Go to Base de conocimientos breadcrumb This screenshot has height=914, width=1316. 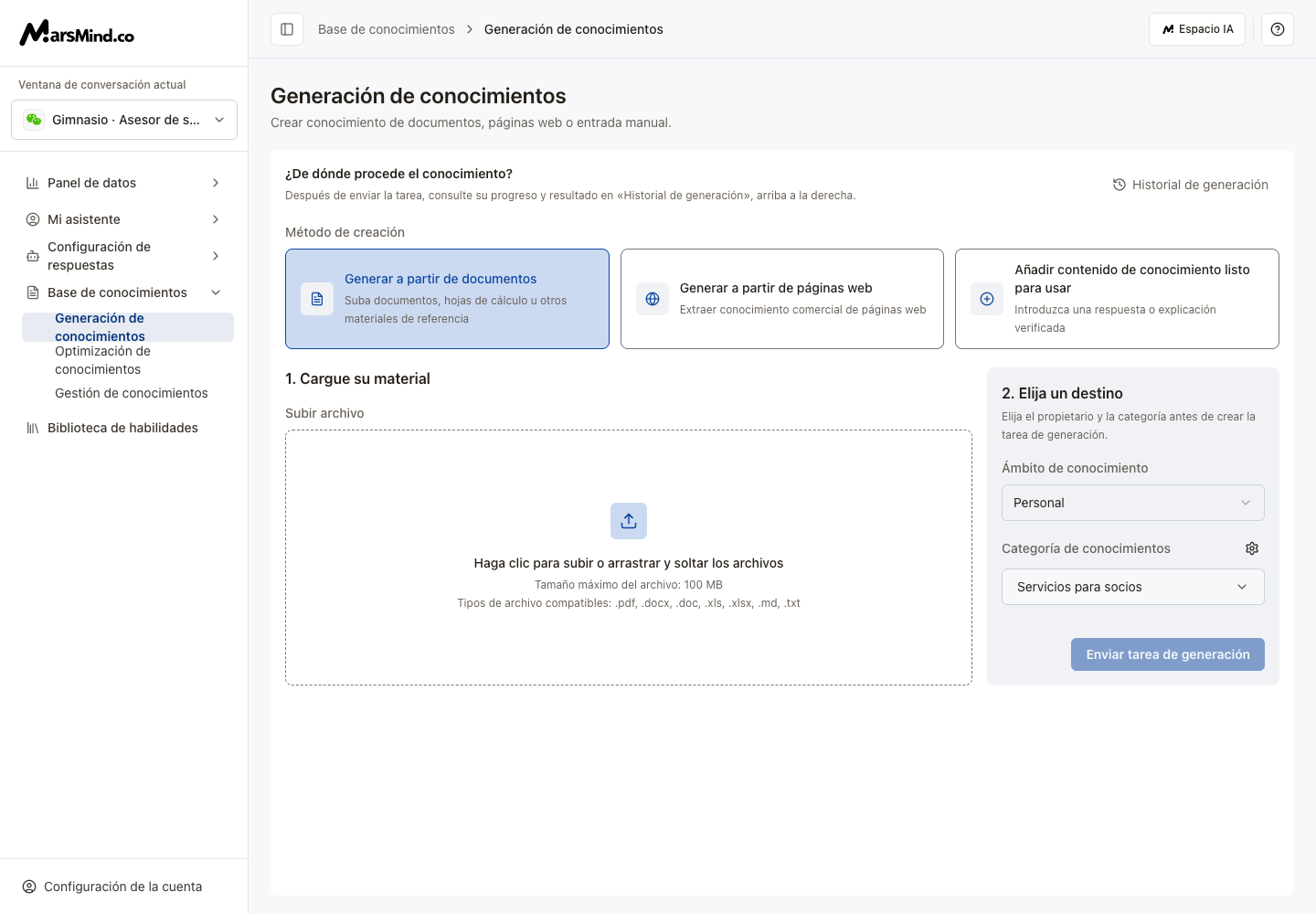387,29
